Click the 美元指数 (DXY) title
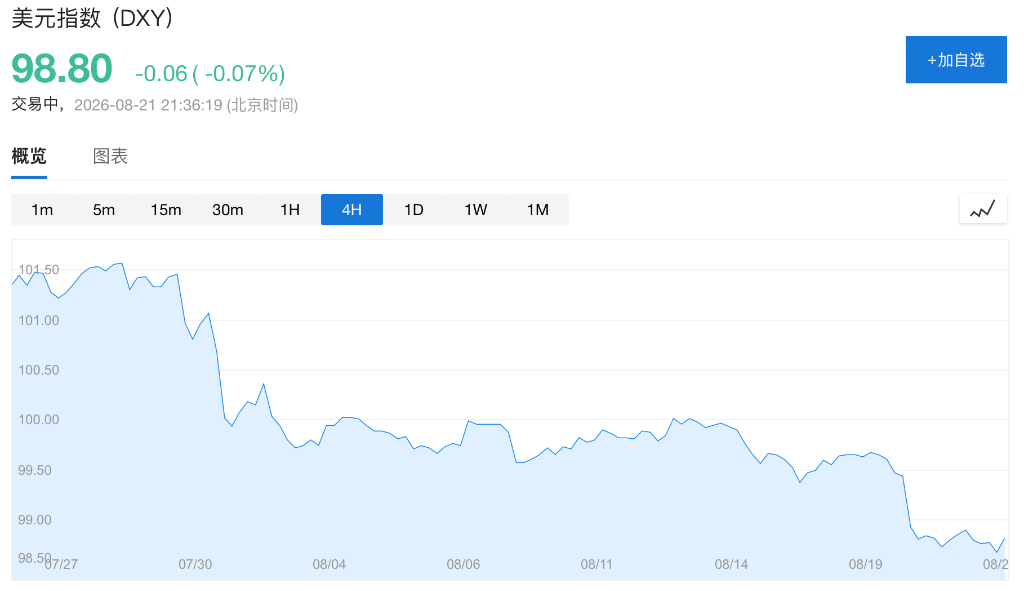The image size is (1024, 591). 92,18
